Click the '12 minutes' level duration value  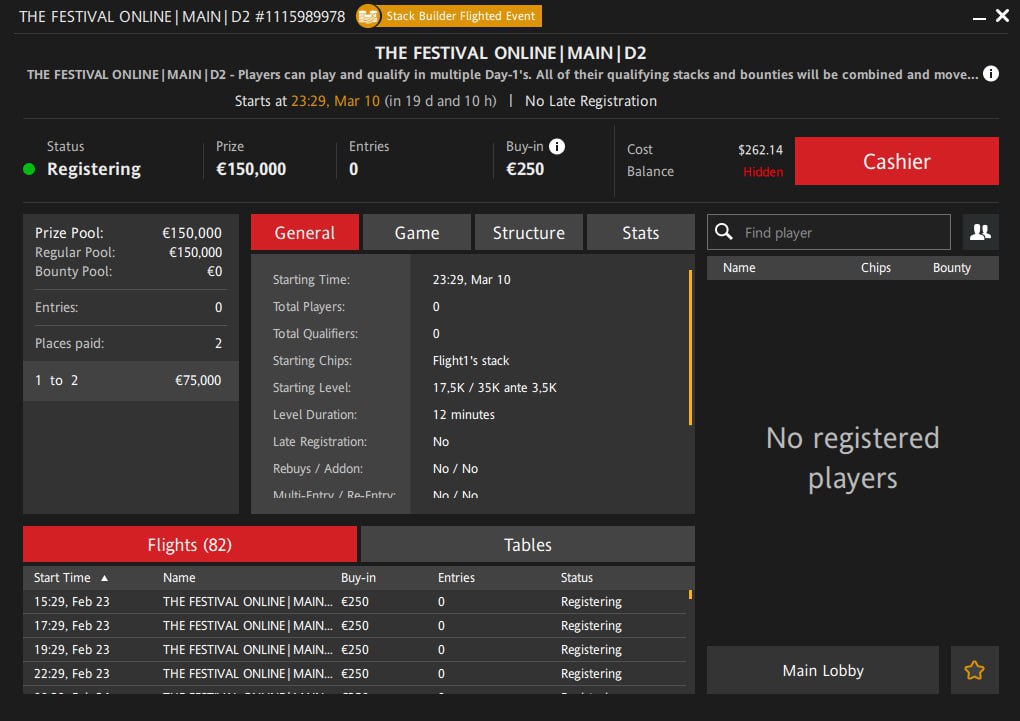tap(464, 415)
